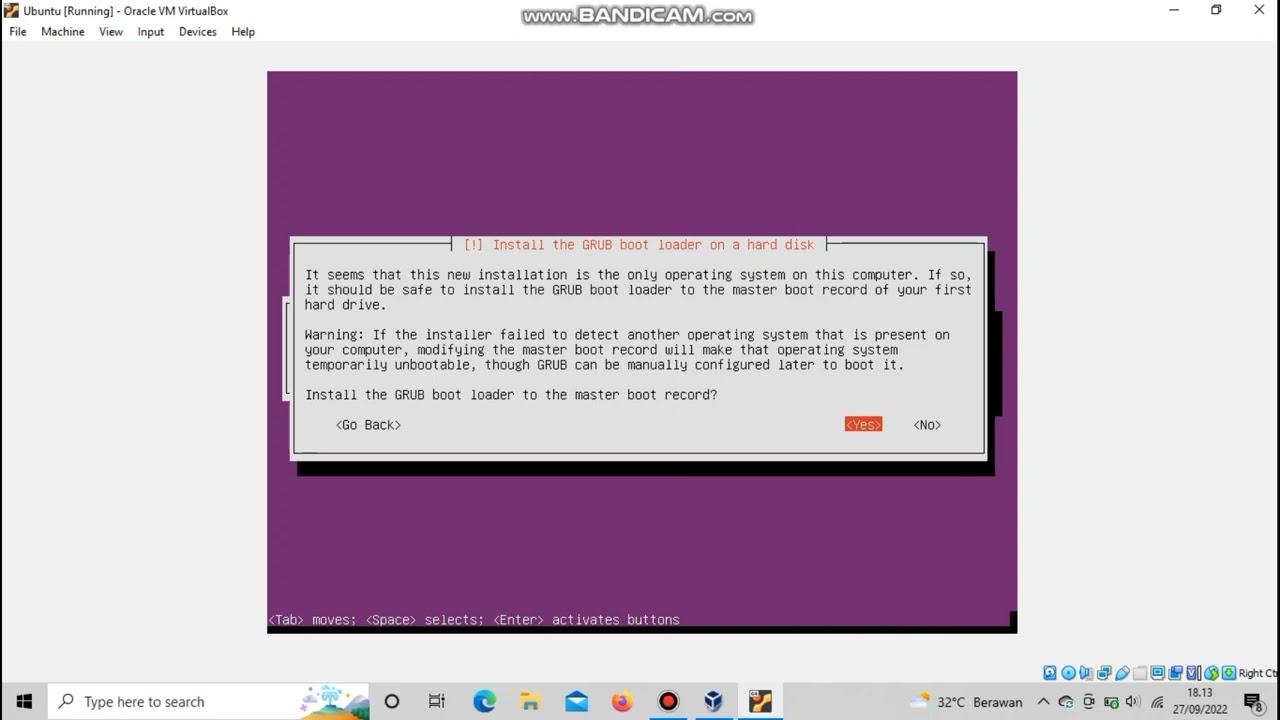Open the Mail app on taskbar
The height and width of the screenshot is (720, 1280).
click(576, 701)
